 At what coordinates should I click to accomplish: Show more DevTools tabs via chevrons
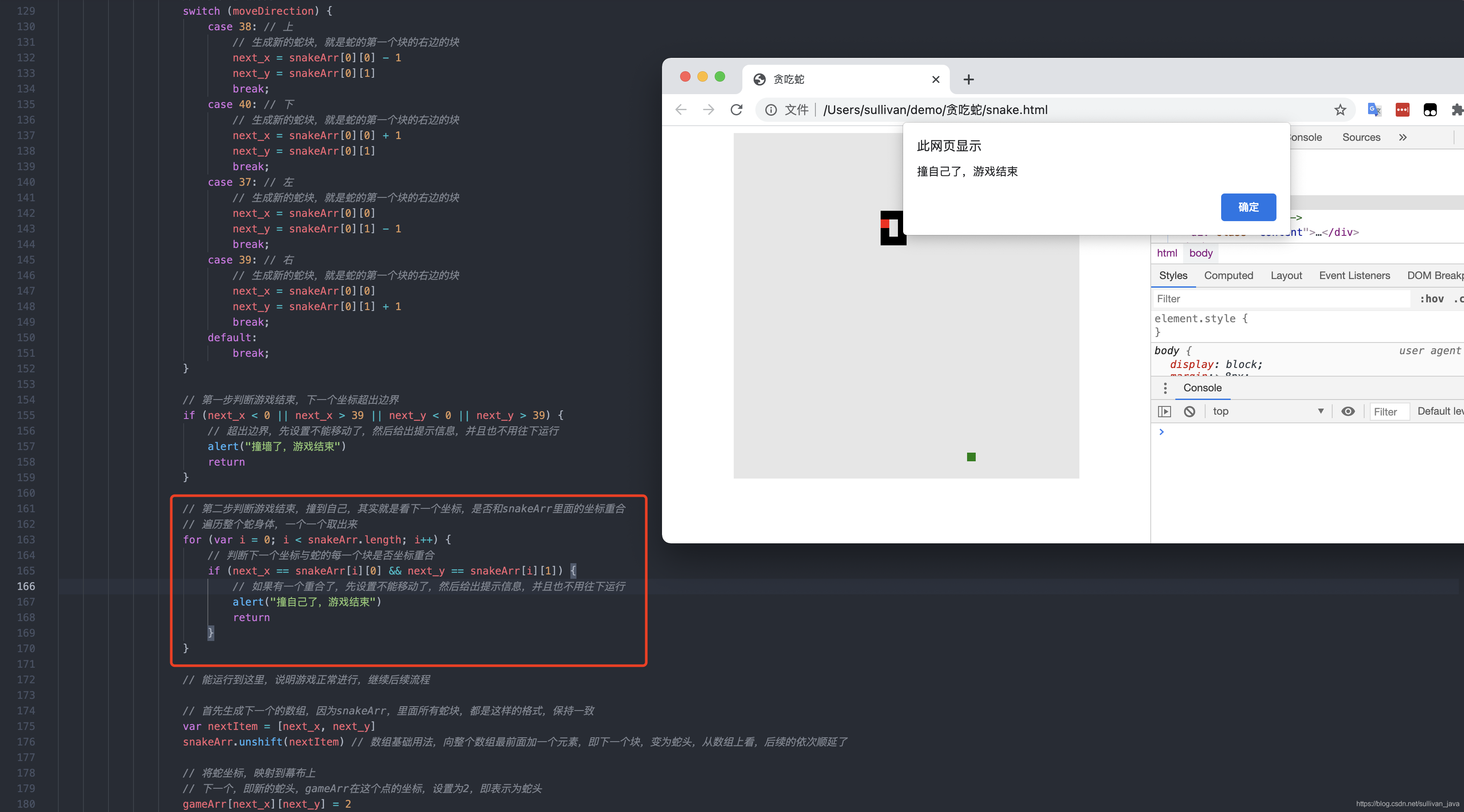(x=1403, y=137)
